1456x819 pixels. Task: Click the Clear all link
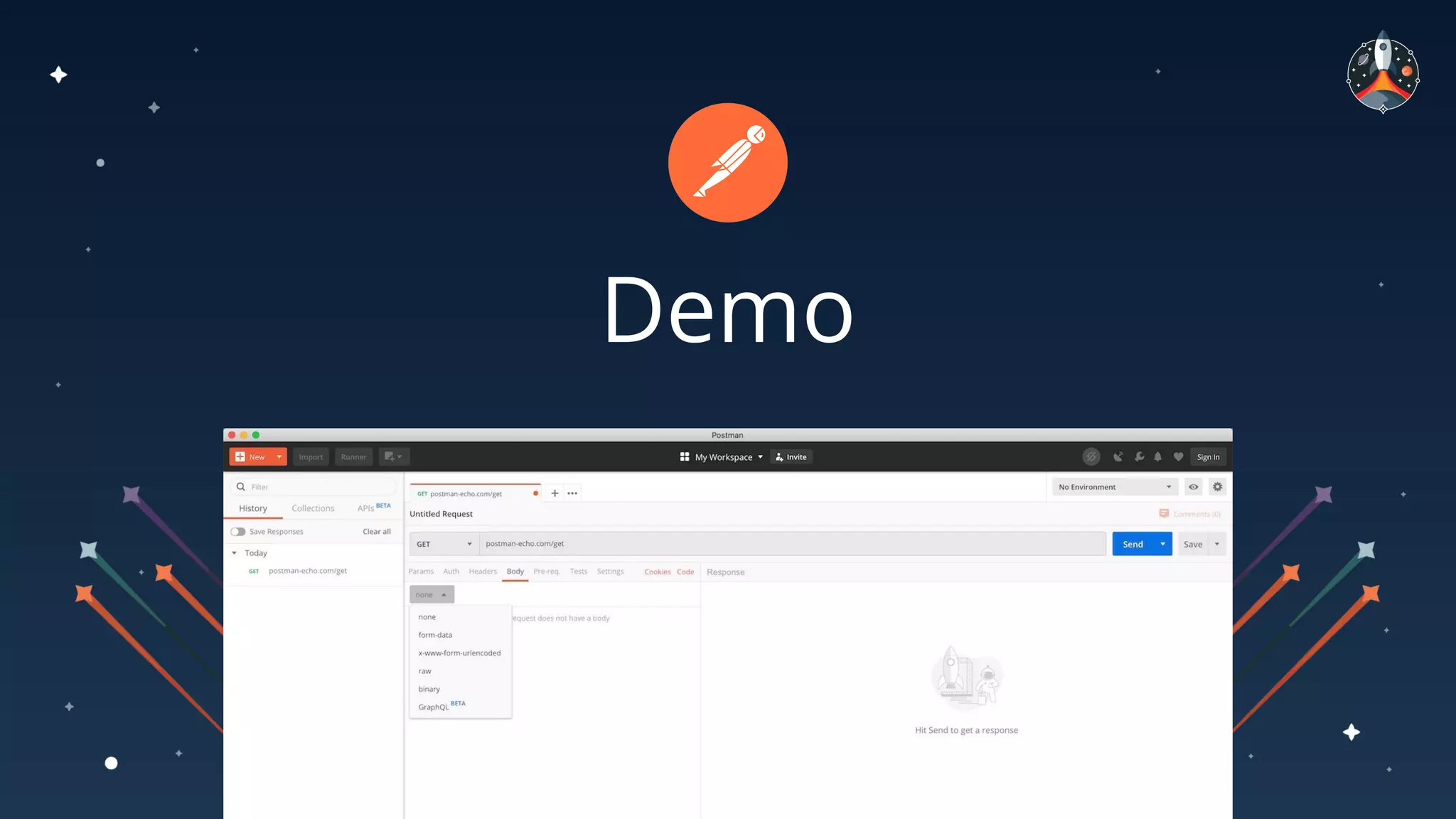[x=377, y=532]
